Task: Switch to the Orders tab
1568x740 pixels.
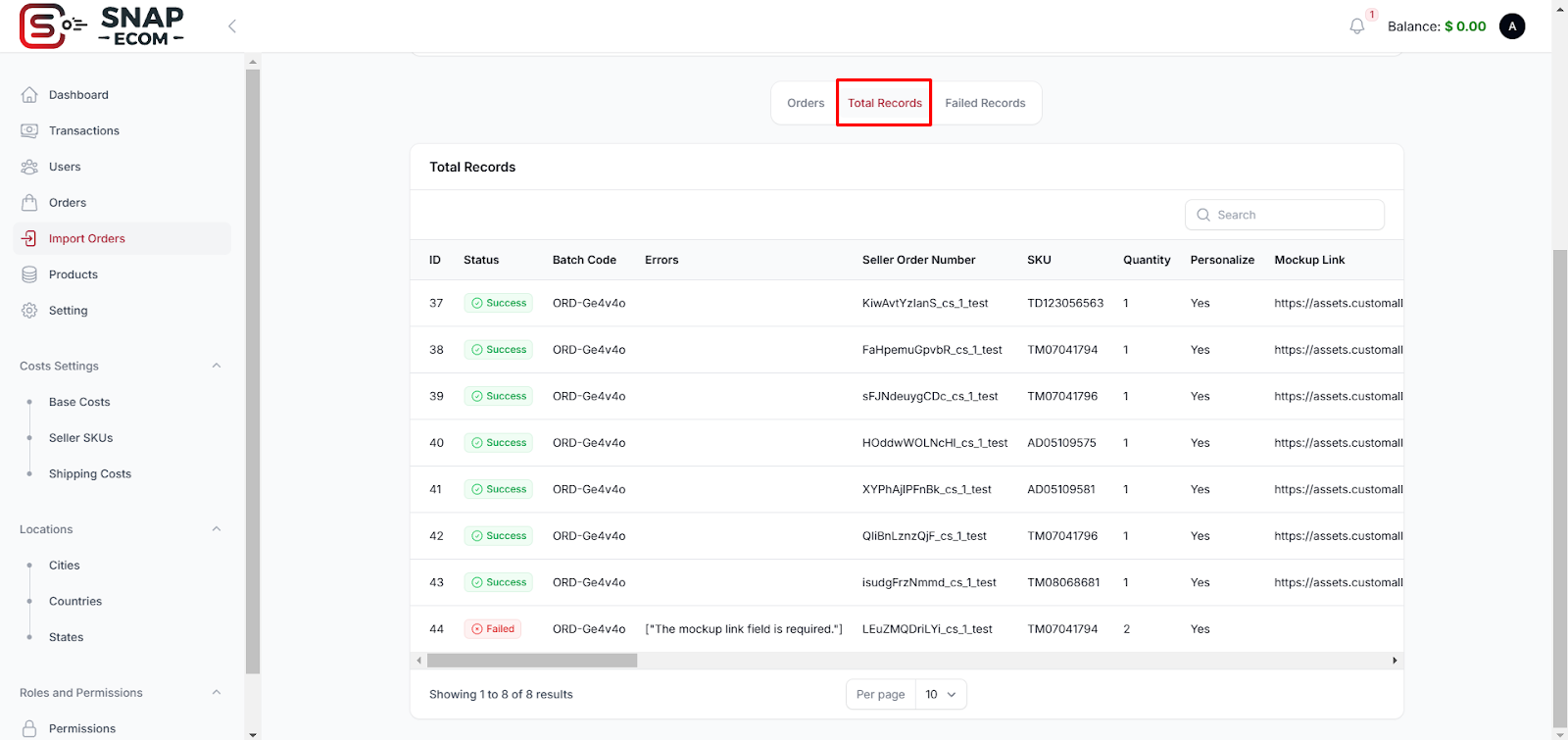Action: [x=806, y=103]
